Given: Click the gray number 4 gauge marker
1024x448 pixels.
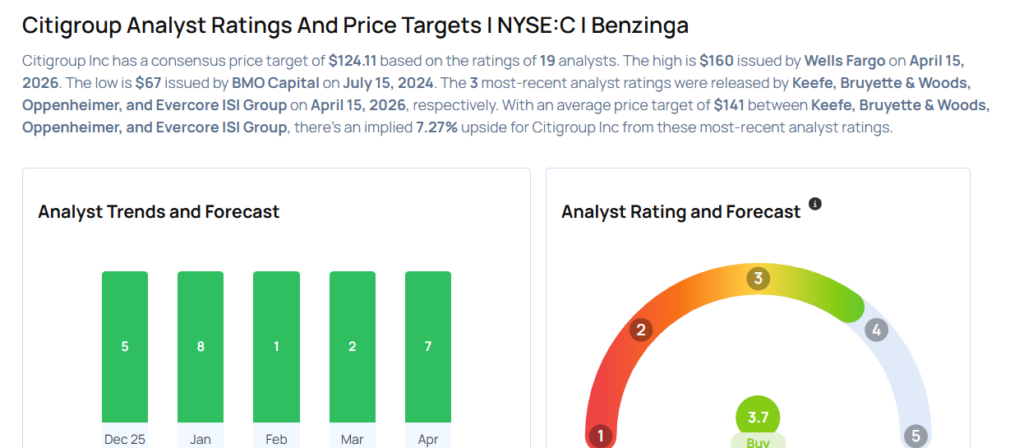Looking at the screenshot, I should click(x=876, y=329).
